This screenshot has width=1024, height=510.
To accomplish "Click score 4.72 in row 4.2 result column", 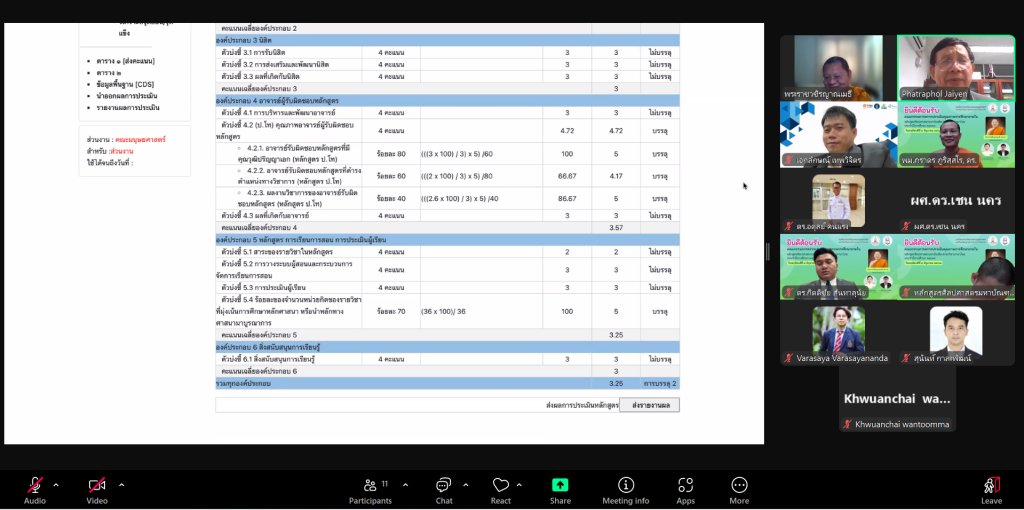I will pos(567,131).
